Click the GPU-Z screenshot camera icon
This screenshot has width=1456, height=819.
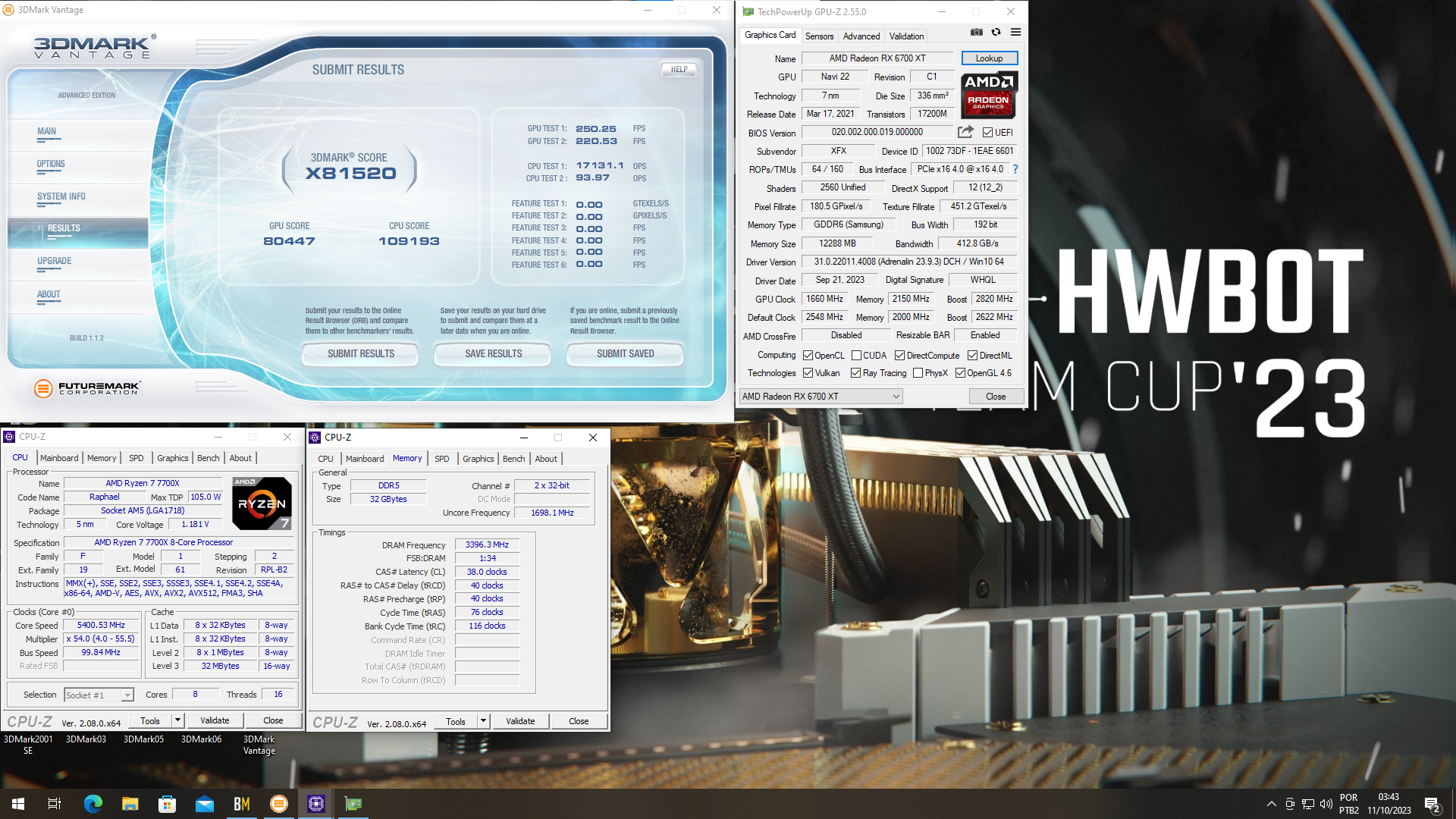click(x=977, y=33)
